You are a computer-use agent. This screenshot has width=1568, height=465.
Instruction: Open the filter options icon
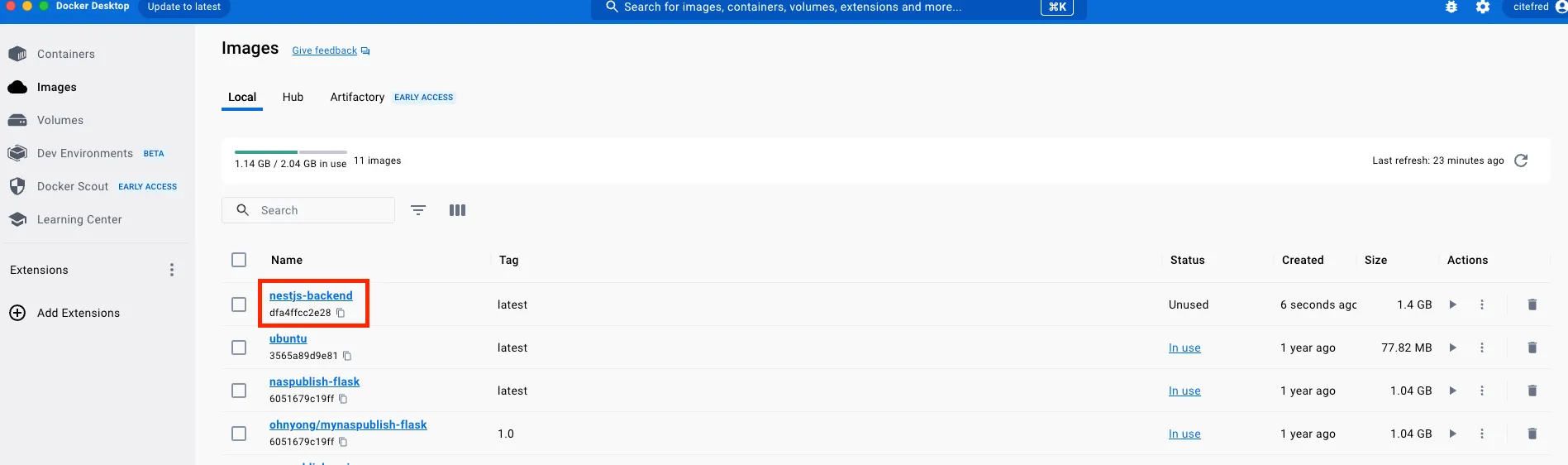click(x=418, y=210)
